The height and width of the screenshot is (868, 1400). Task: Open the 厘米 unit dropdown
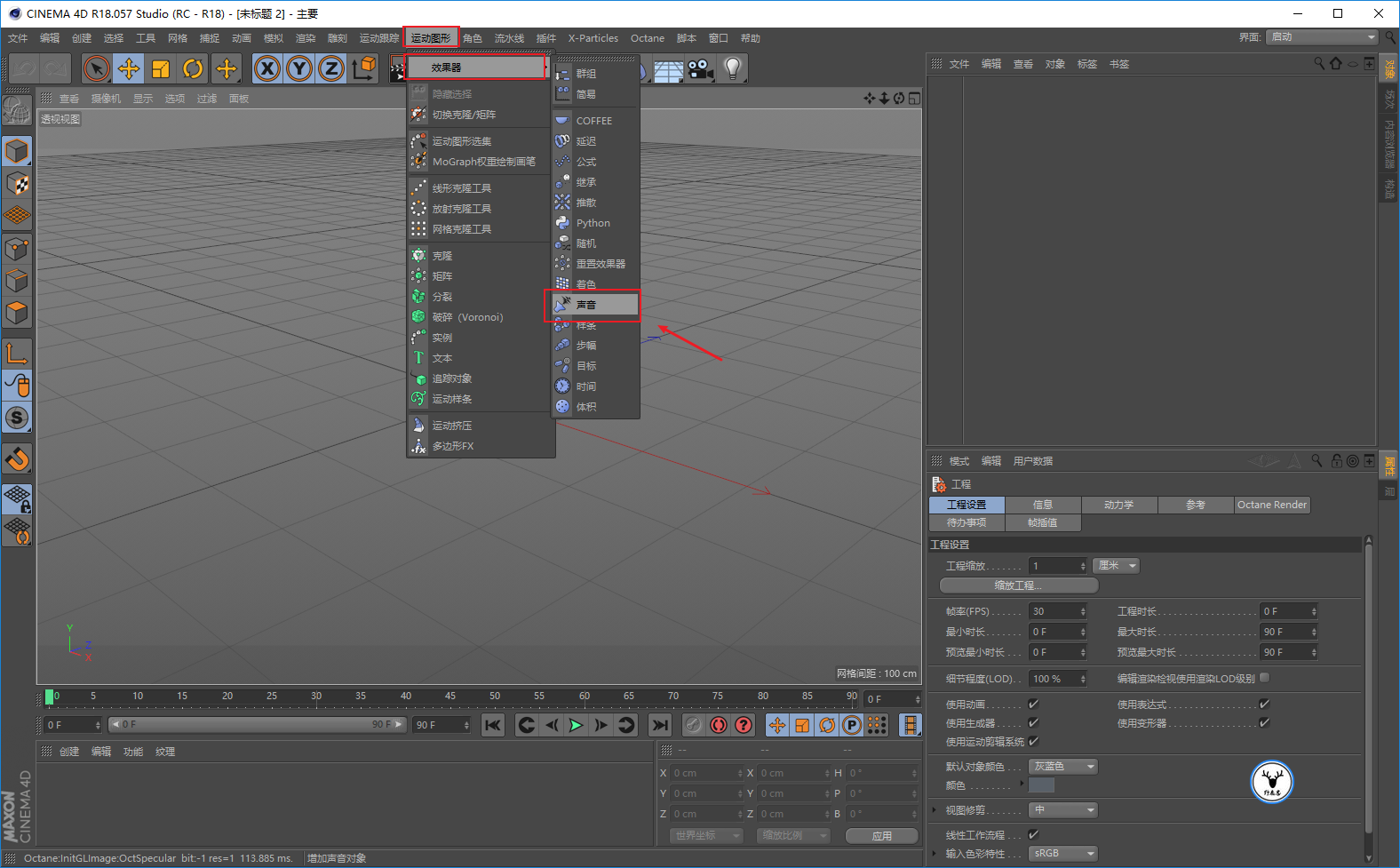coord(1116,566)
